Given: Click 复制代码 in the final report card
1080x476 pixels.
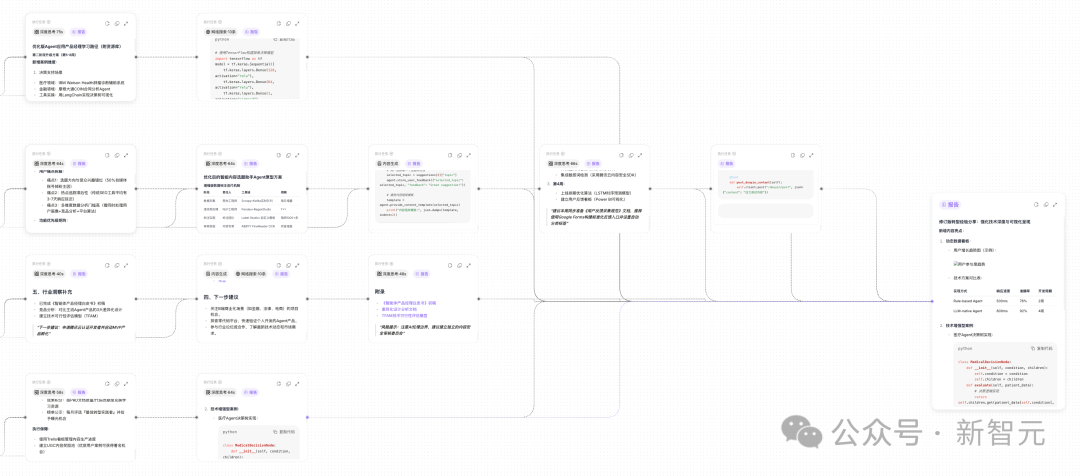Looking at the screenshot, I should [1041, 349].
